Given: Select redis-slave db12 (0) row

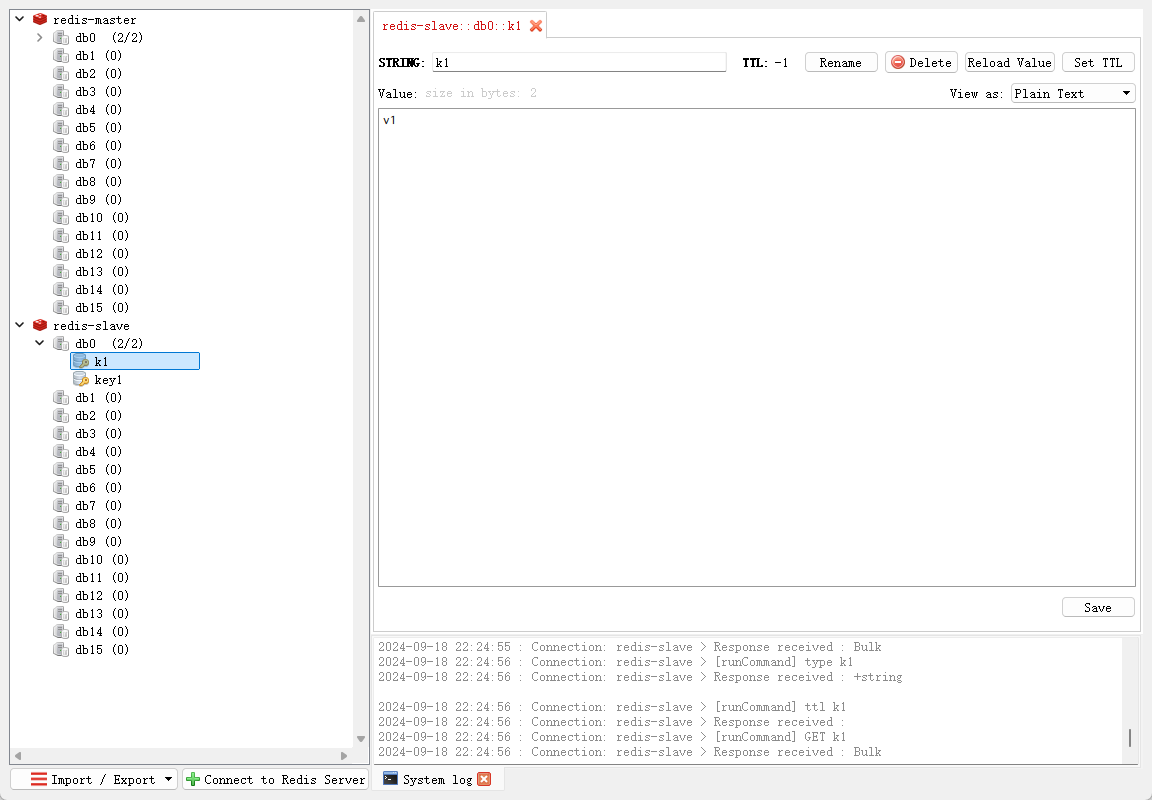Looking at the screenshot, I should [102, 596].
